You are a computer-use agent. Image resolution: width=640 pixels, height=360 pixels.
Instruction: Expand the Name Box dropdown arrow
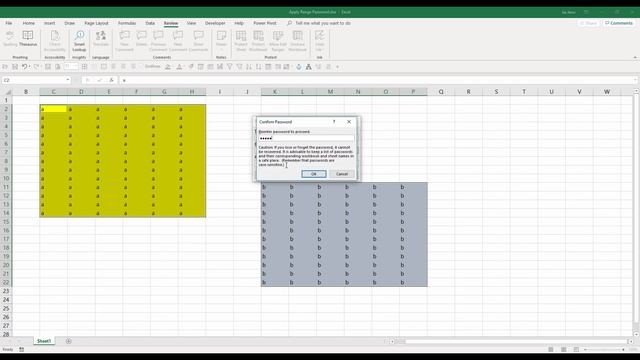tap(68, 80)
